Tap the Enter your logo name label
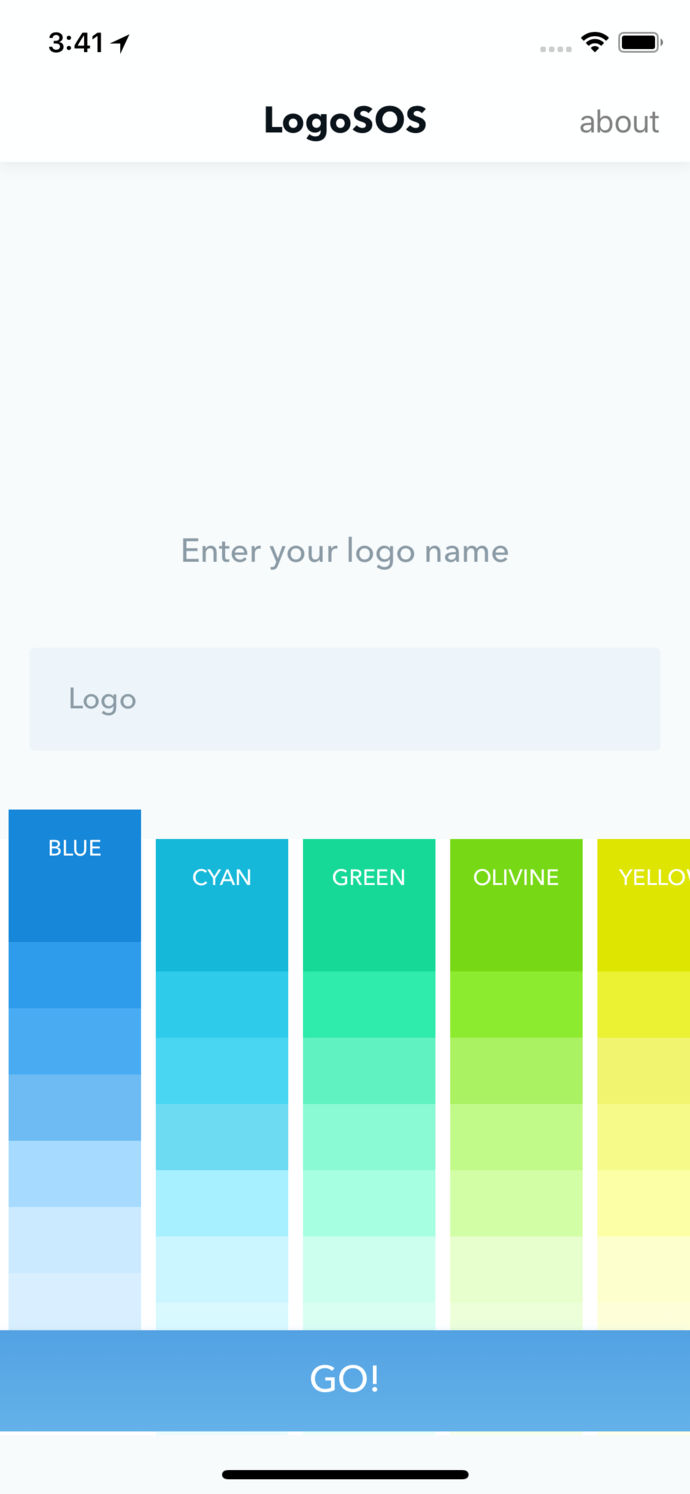690x1494 pixels. tap(345, 551)
